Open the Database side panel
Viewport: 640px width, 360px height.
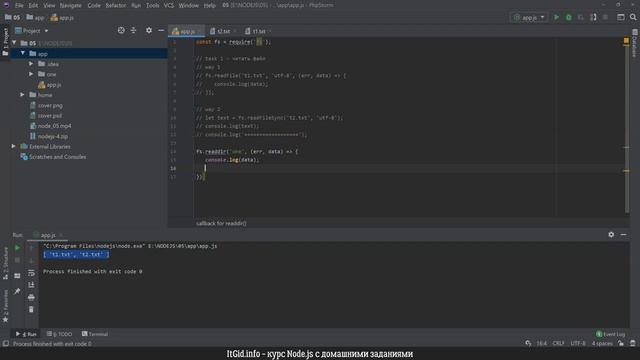pyautogui.click(x=635, y=43)
